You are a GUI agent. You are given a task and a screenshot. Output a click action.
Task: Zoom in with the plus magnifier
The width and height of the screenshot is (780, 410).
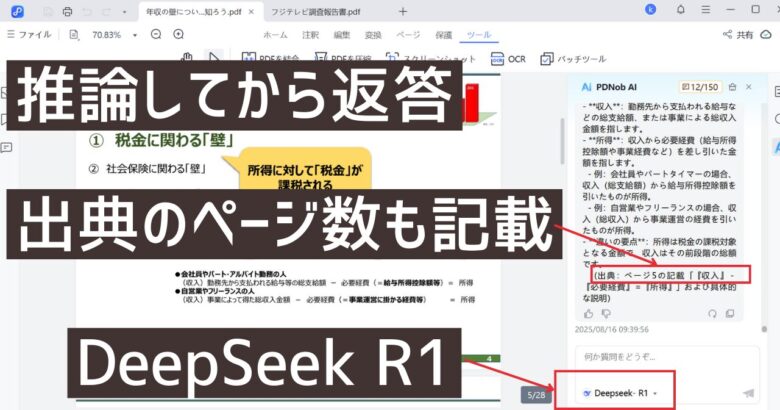click(179, 34)
